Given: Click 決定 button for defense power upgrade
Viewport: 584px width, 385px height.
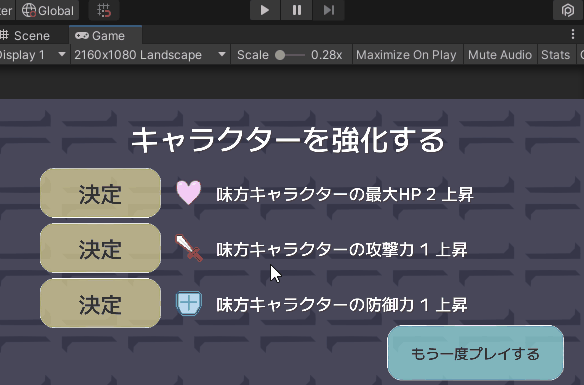Looking at the screenshot, I should click(101, 303).
